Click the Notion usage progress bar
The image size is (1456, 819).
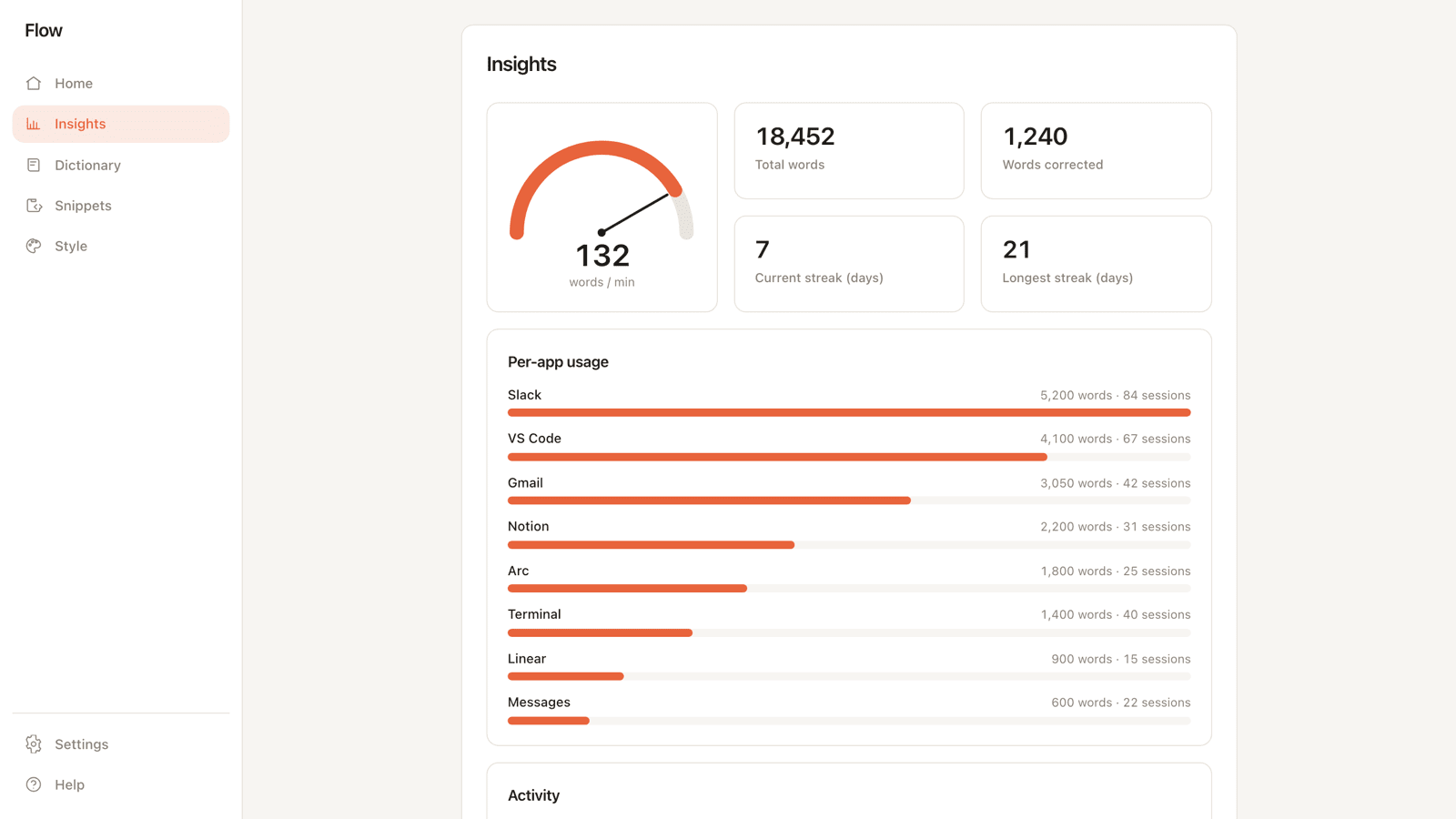click(849, 545)
